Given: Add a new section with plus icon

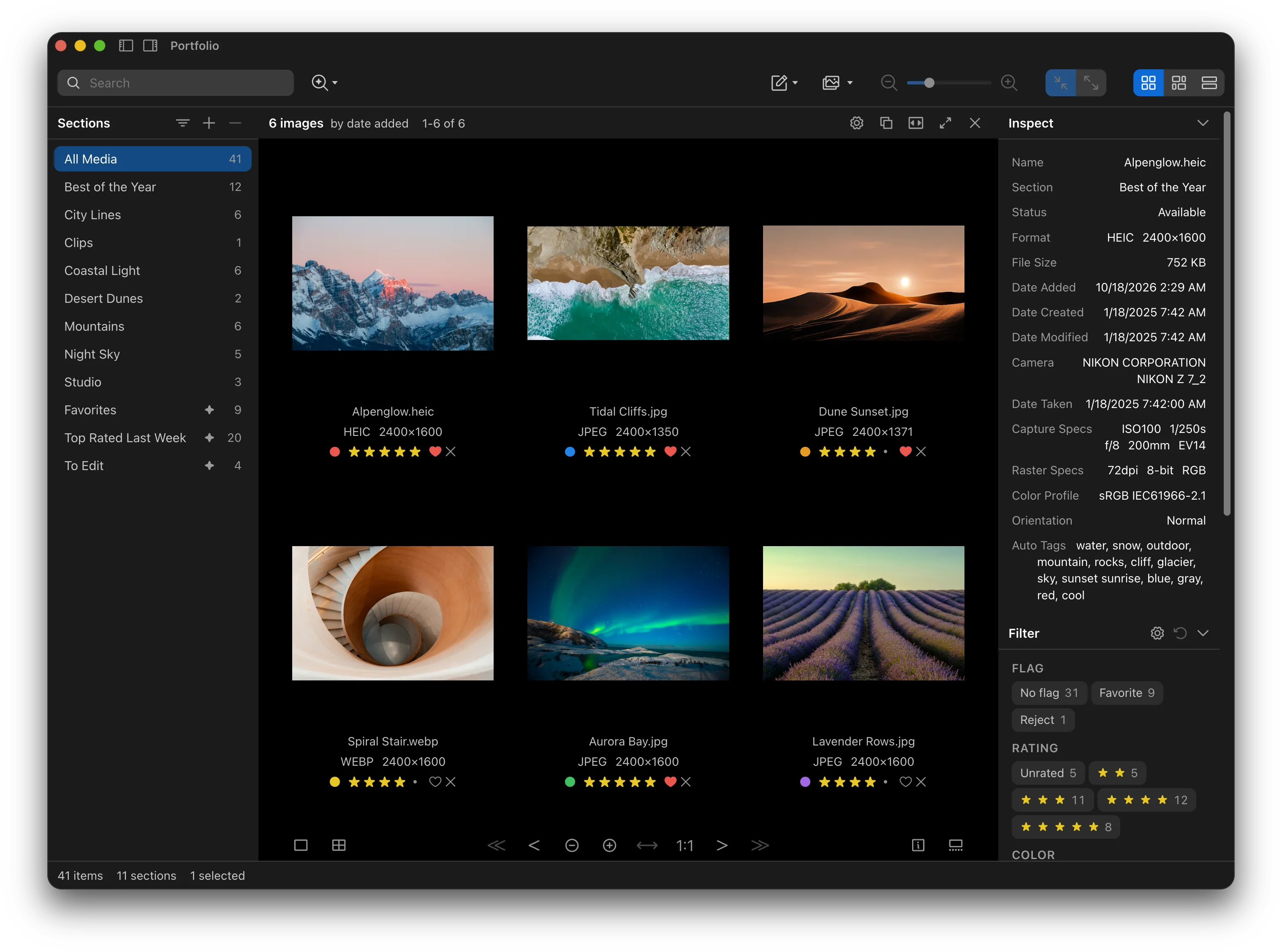Looking at the screenshot, I should (x=209, y=123).
